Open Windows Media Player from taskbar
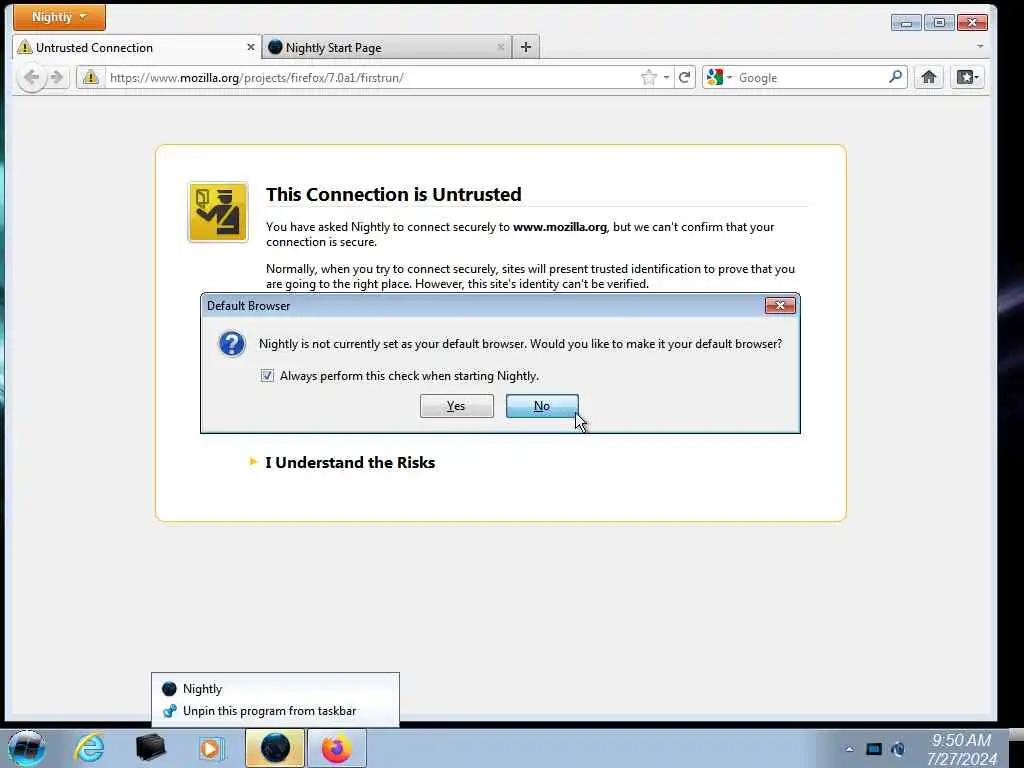The width and height of the screenshot is (1024, 768). tap(210, 748)
